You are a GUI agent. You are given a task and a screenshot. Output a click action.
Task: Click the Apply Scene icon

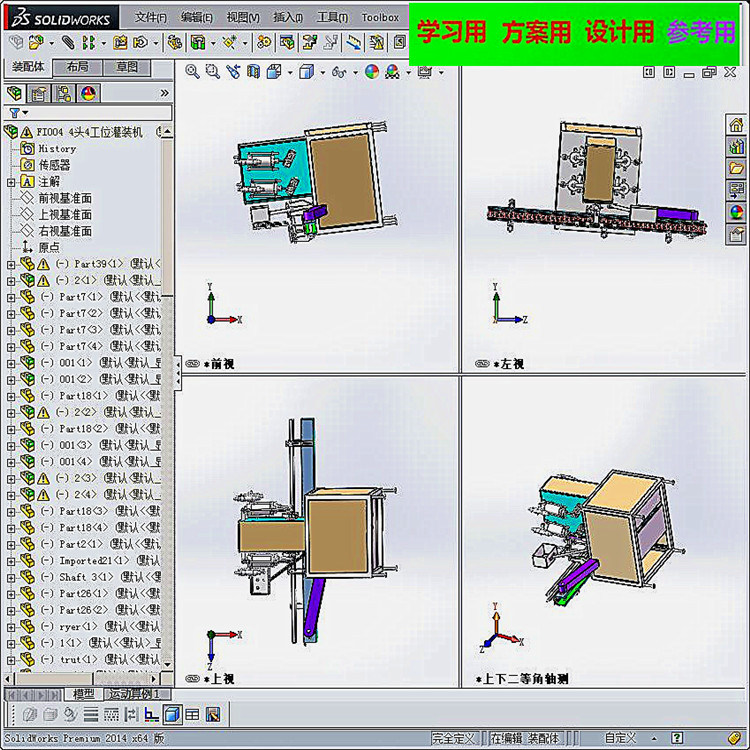click(392, 72)
